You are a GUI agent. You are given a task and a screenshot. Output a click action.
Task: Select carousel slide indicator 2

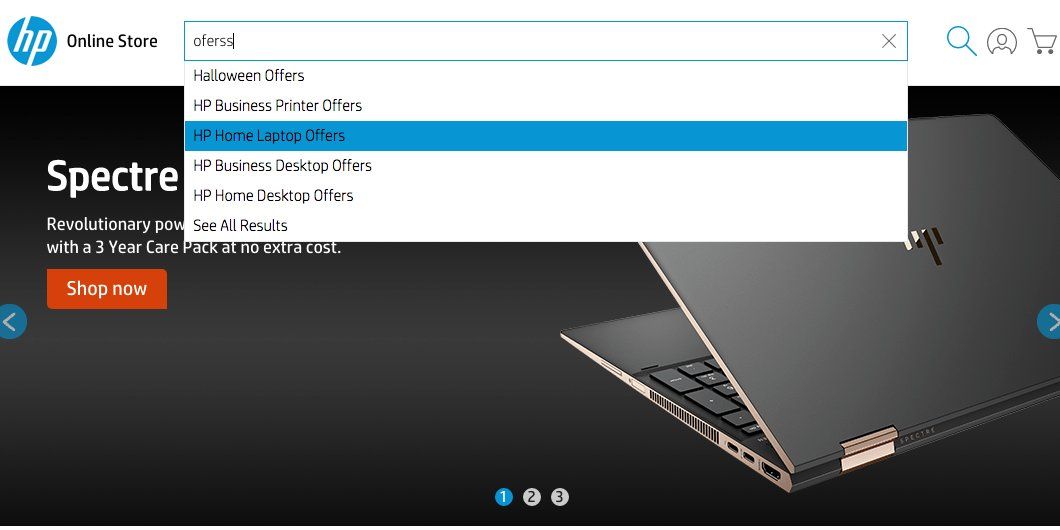(x=532, y=498)
